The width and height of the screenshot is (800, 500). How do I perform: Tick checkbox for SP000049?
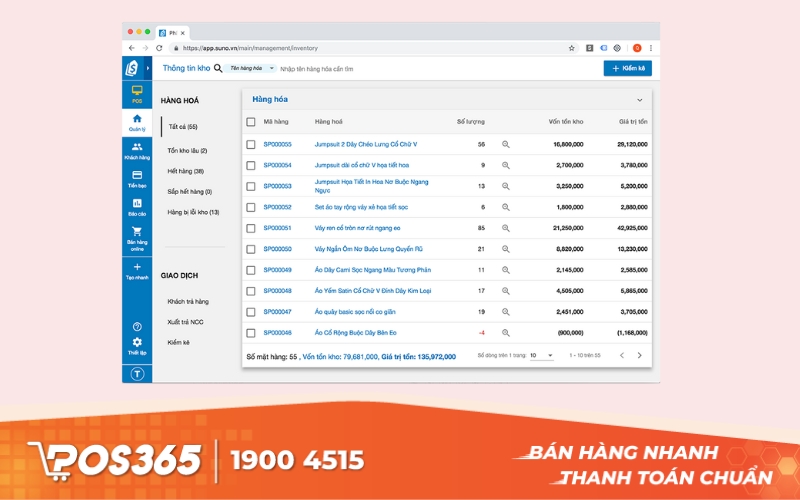[x=251, y=270]
